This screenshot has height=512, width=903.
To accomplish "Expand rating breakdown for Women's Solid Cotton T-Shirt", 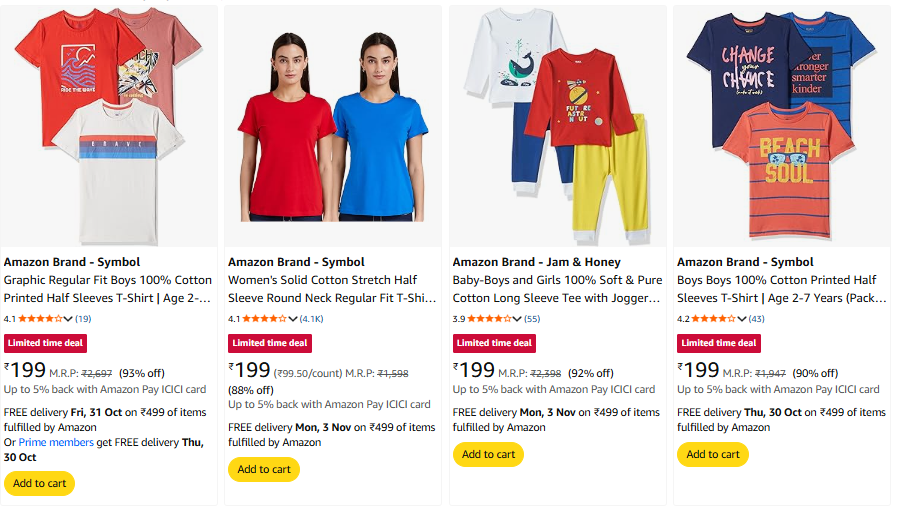I will (293, 319).
